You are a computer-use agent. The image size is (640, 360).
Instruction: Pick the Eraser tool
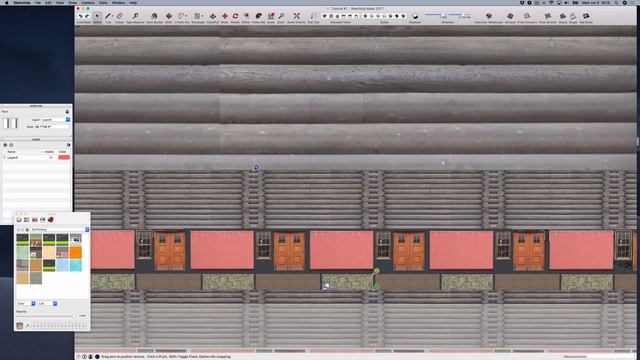(120, 16)
